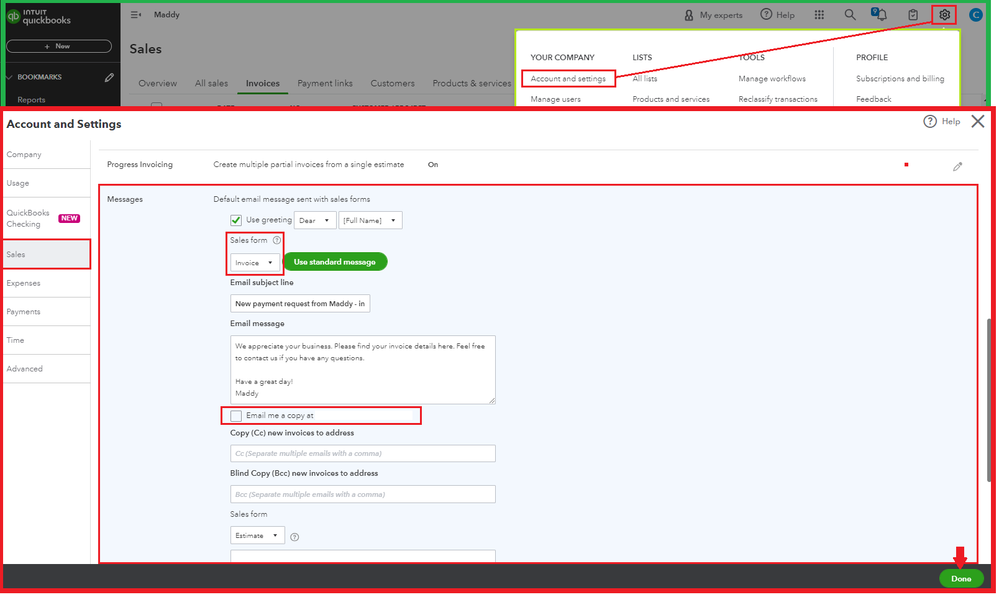Click the settings panel vertical scrollbar

[989, 400]
